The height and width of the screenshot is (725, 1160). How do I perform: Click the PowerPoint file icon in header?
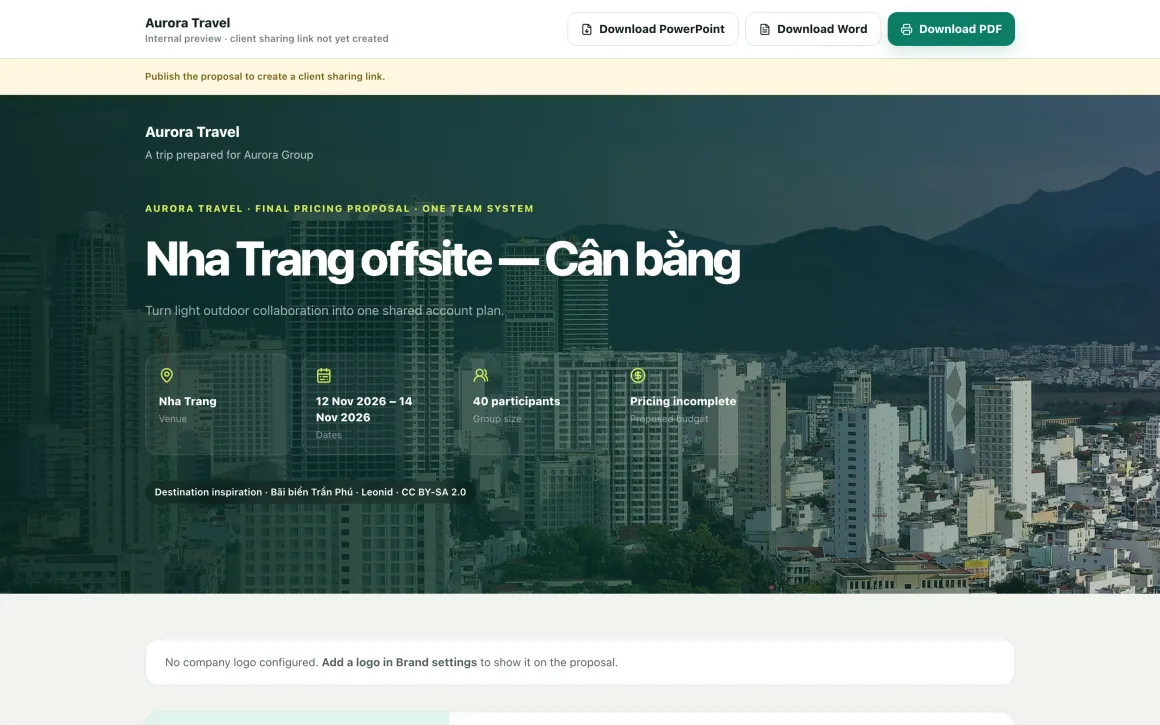pyautogui.click(x=587, y=30)
